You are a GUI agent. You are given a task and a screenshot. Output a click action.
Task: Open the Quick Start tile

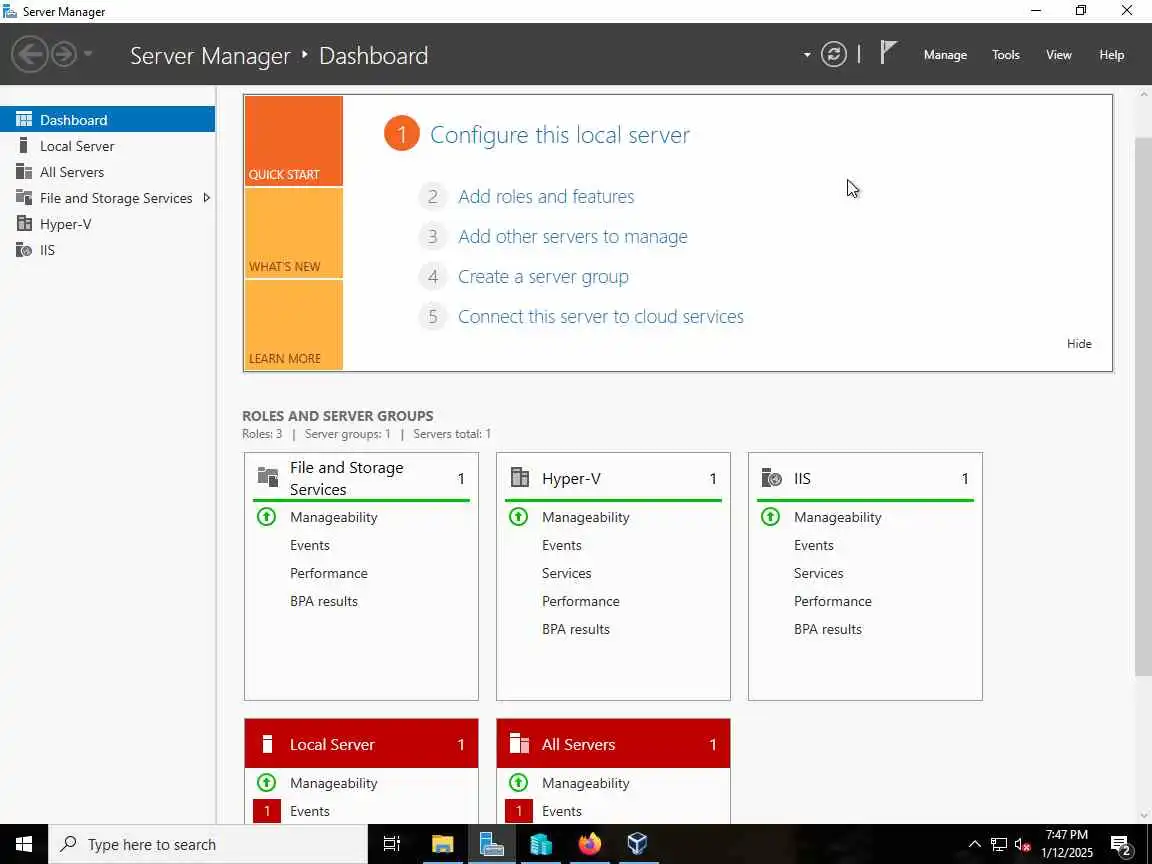(x=293, y=141)
